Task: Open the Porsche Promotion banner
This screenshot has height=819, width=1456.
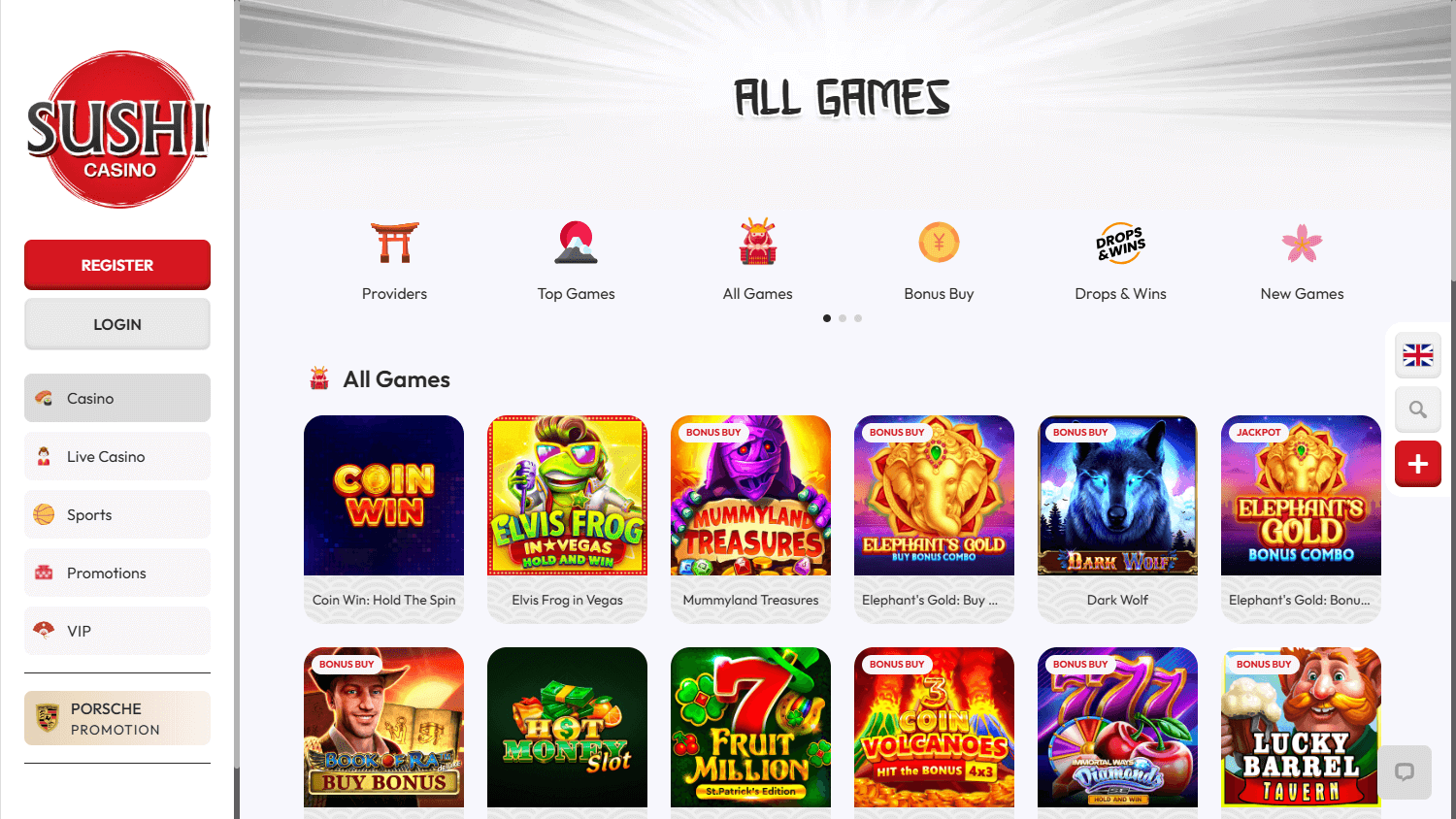Action: tap(117, 718)
